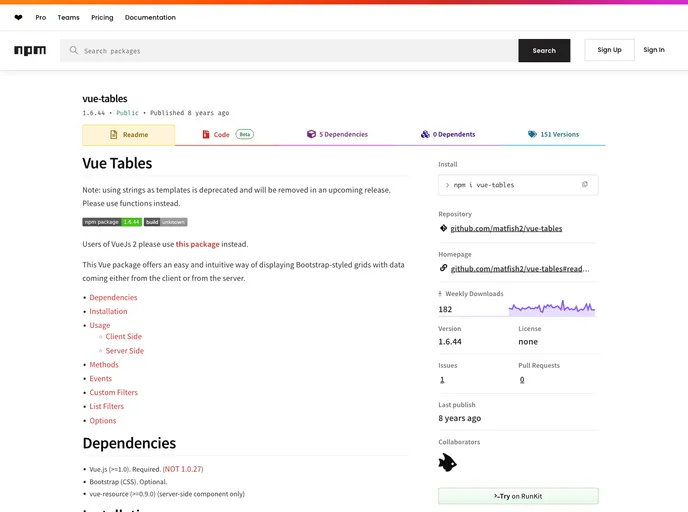The width and height of the screenshot is (688, 512).
Task: Click the git repository diamond icon
Action: [443, 228]
